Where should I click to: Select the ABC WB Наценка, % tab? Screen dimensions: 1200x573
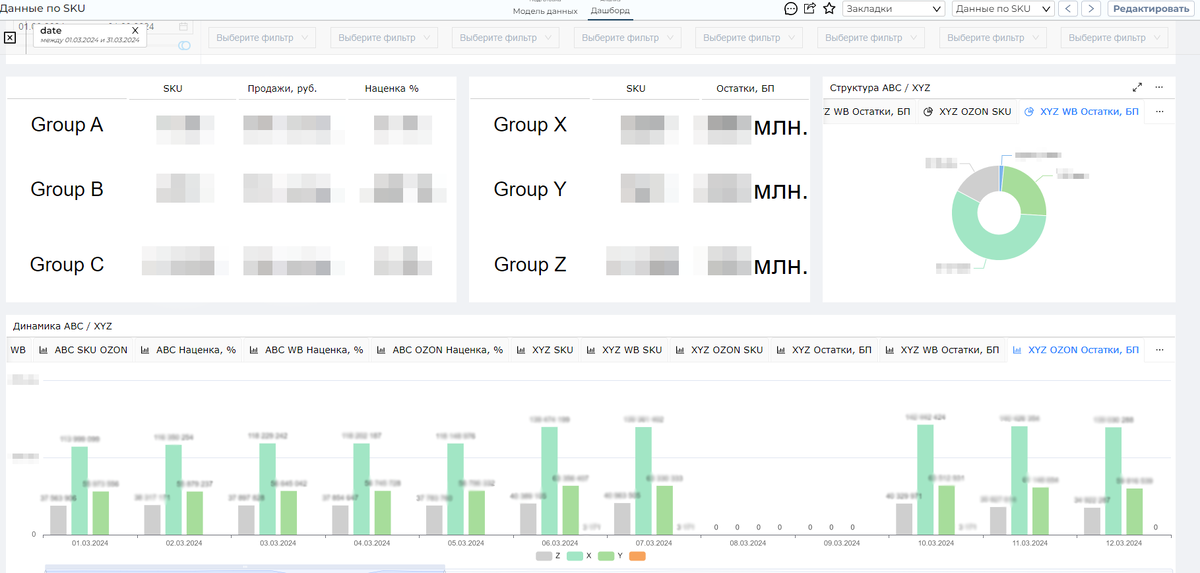[x=306, y=350]
